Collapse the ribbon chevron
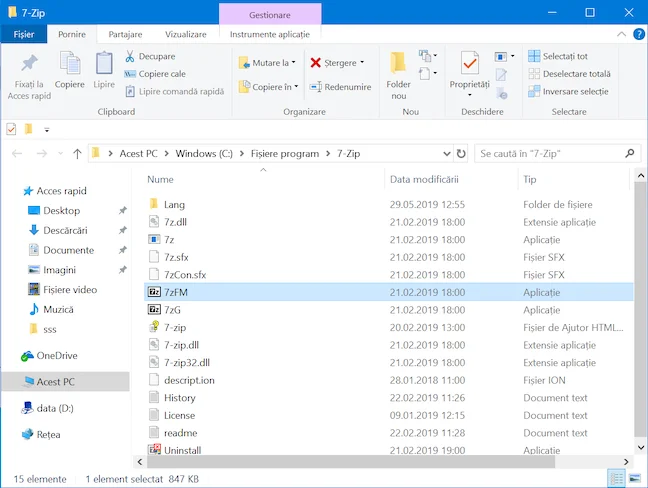The image size is (648, 488). point(621,34)
